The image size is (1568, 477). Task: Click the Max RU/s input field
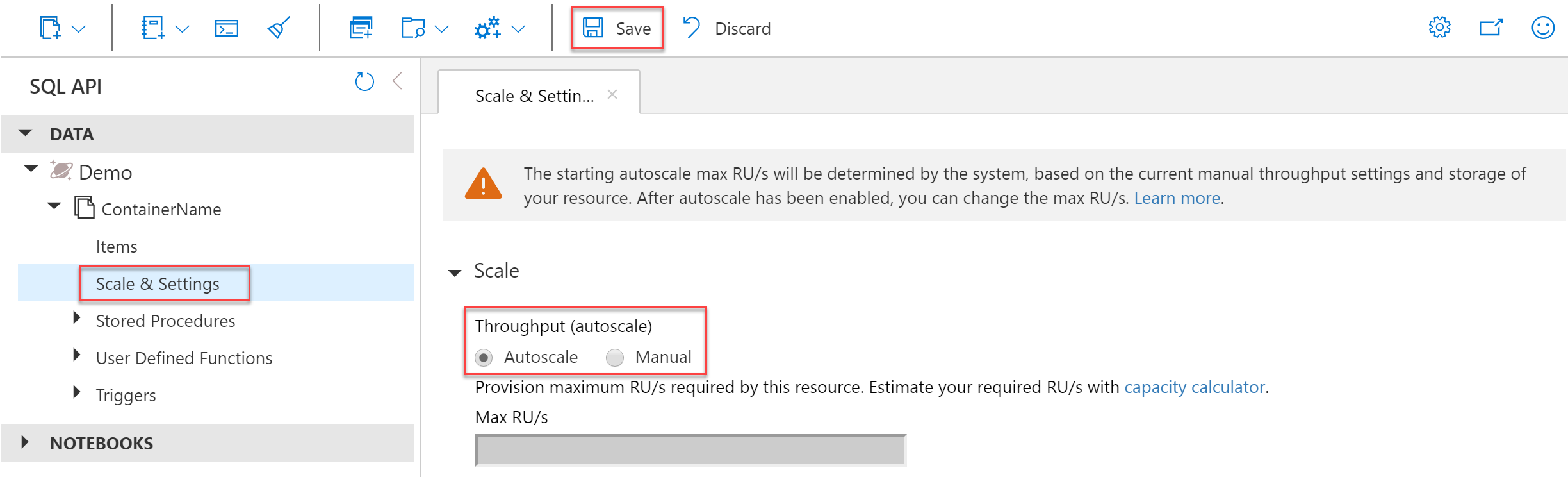pyautogui.click(x=690, y=451)
